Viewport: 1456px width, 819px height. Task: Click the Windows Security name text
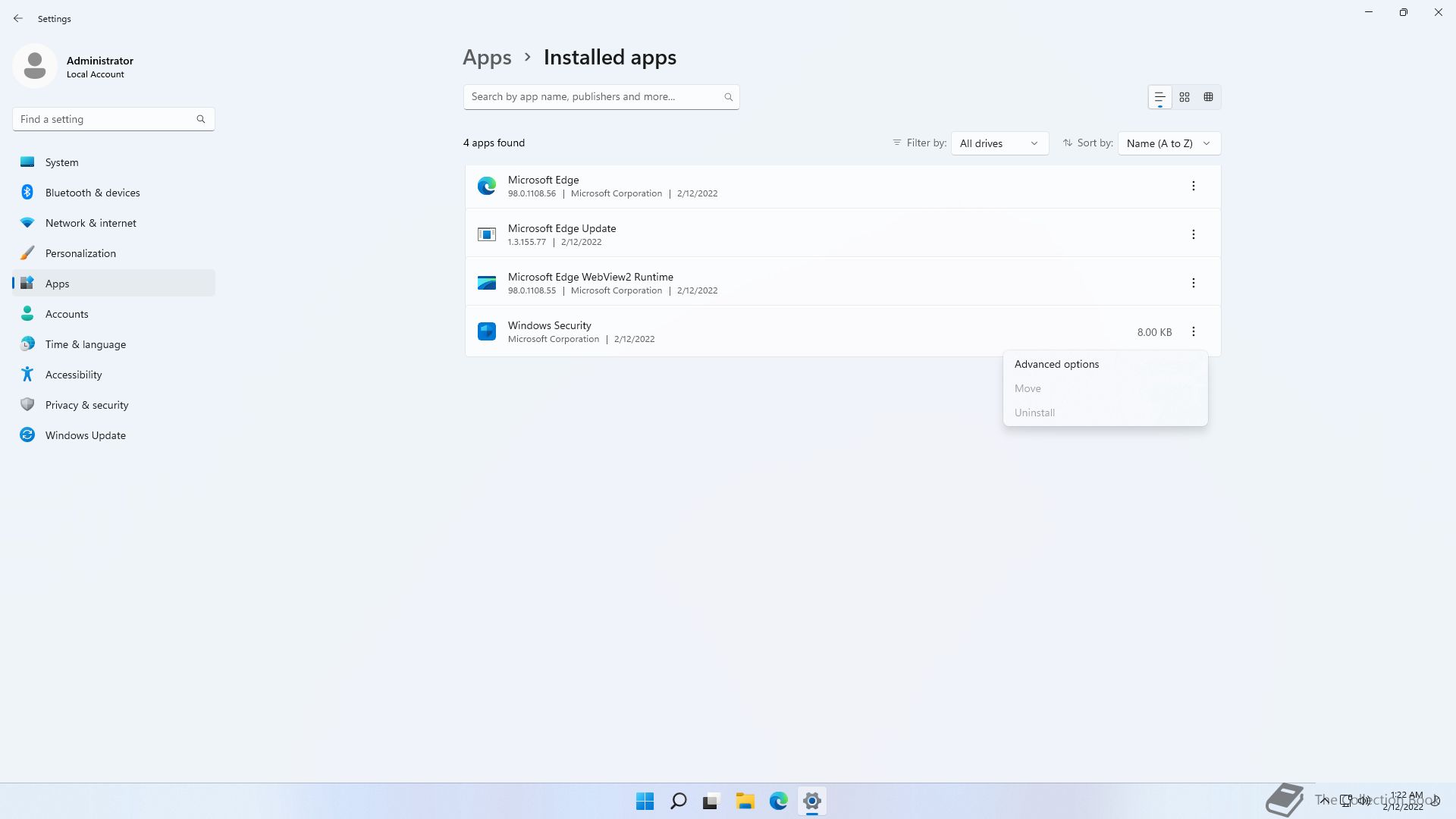[x=550, y=325]
